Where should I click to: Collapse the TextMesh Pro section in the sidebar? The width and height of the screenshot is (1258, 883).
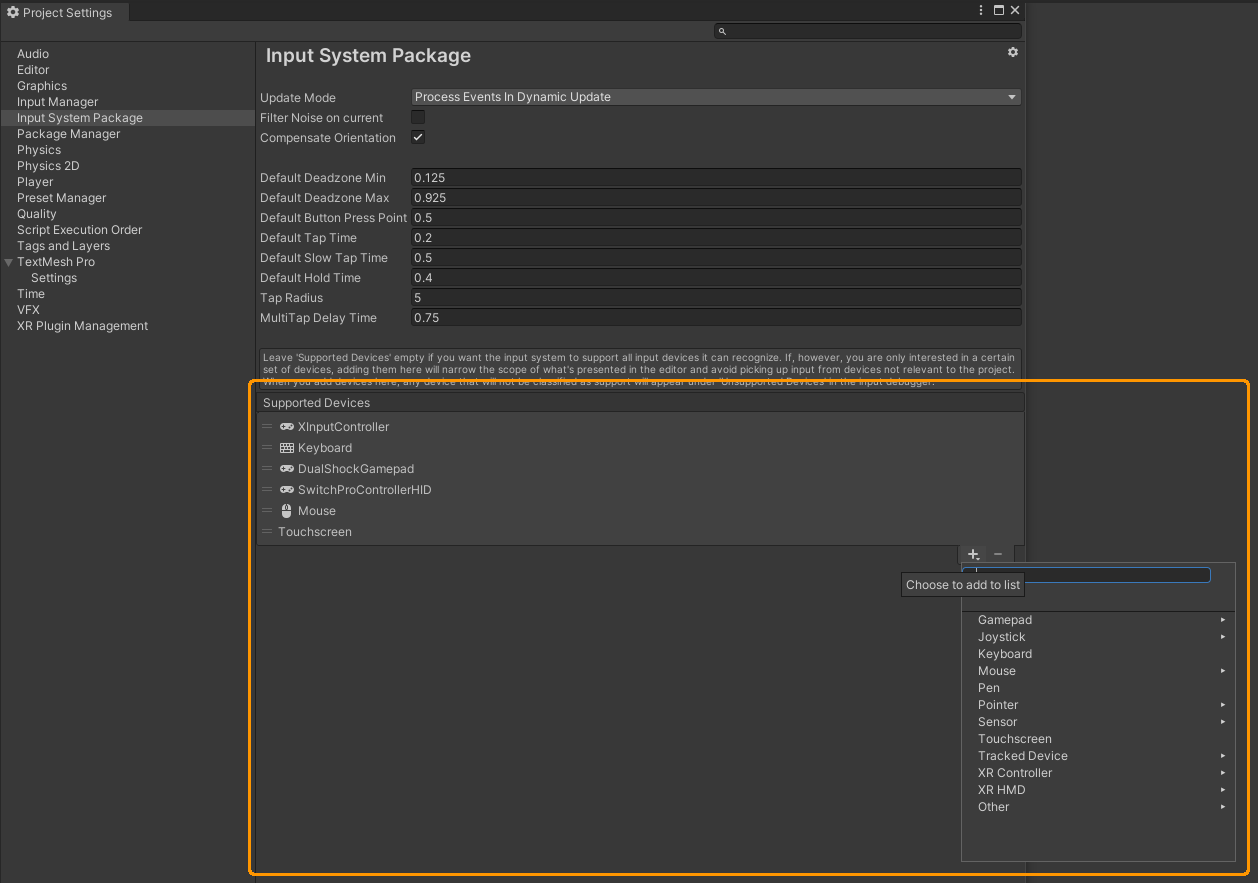click(x=9, y=261)
